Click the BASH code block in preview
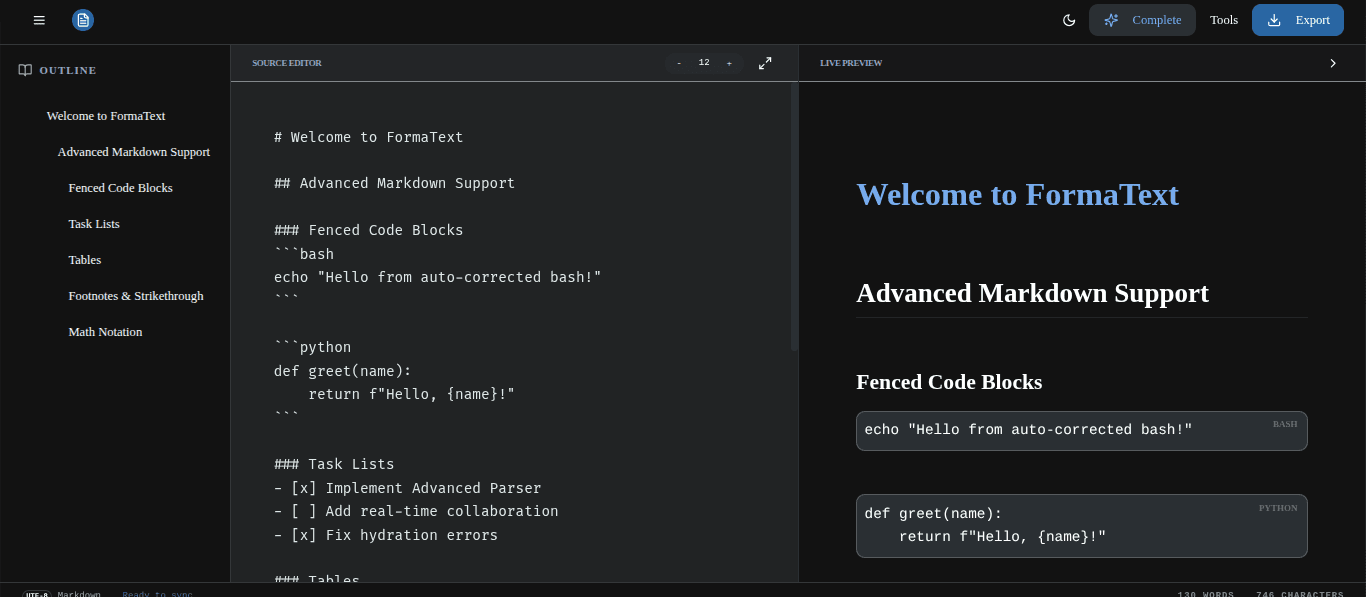The width and height of the screenshot is (1366, 597). click(x=1081, y=431)
